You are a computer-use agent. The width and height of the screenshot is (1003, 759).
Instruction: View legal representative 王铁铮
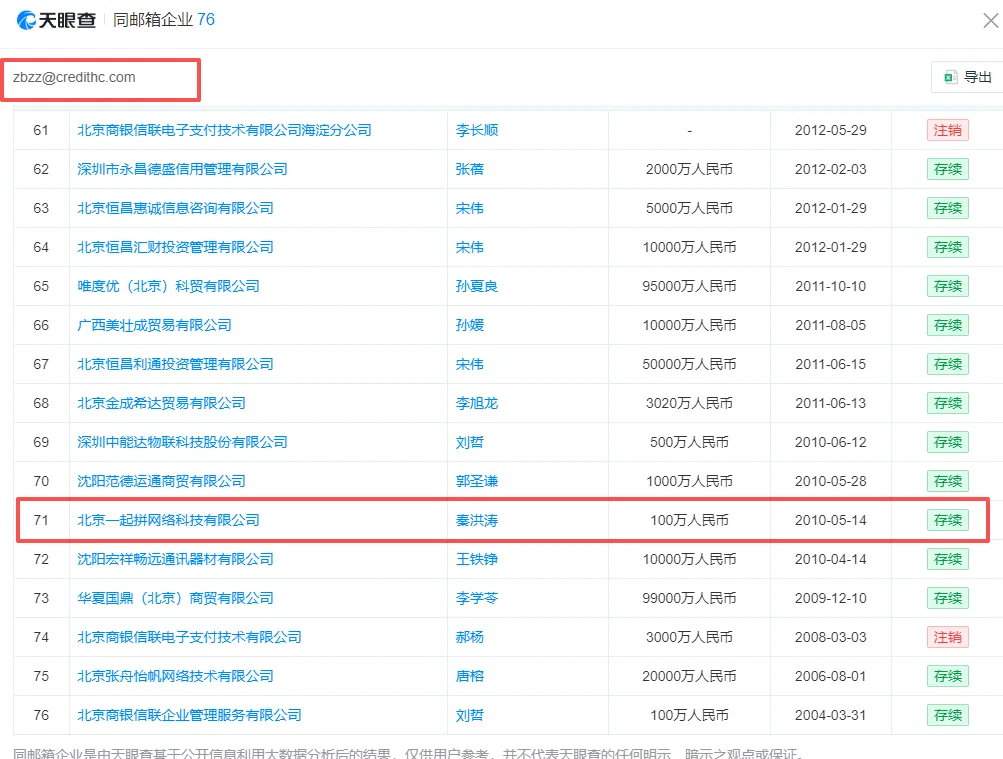click(x=477, y=559)
